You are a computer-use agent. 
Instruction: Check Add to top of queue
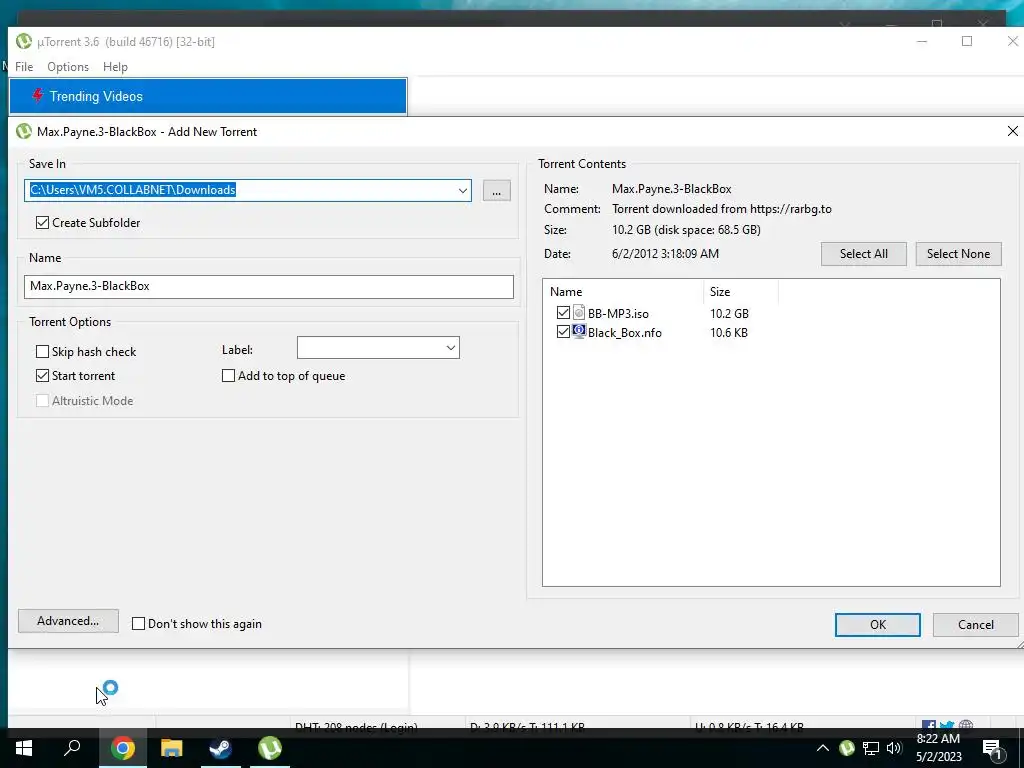click(x=229, y=376)
